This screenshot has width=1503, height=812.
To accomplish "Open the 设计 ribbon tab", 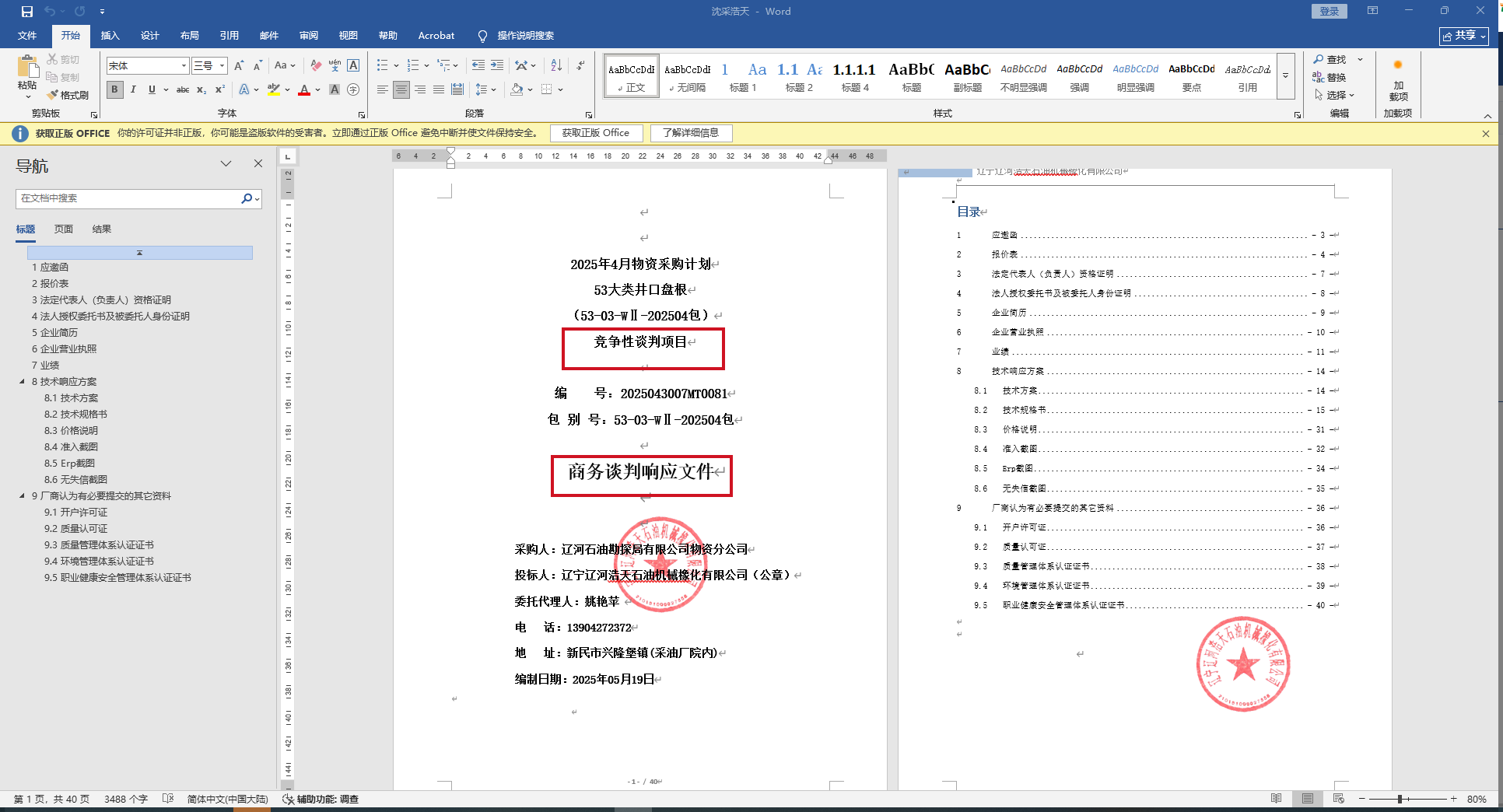I will [150, 36].
